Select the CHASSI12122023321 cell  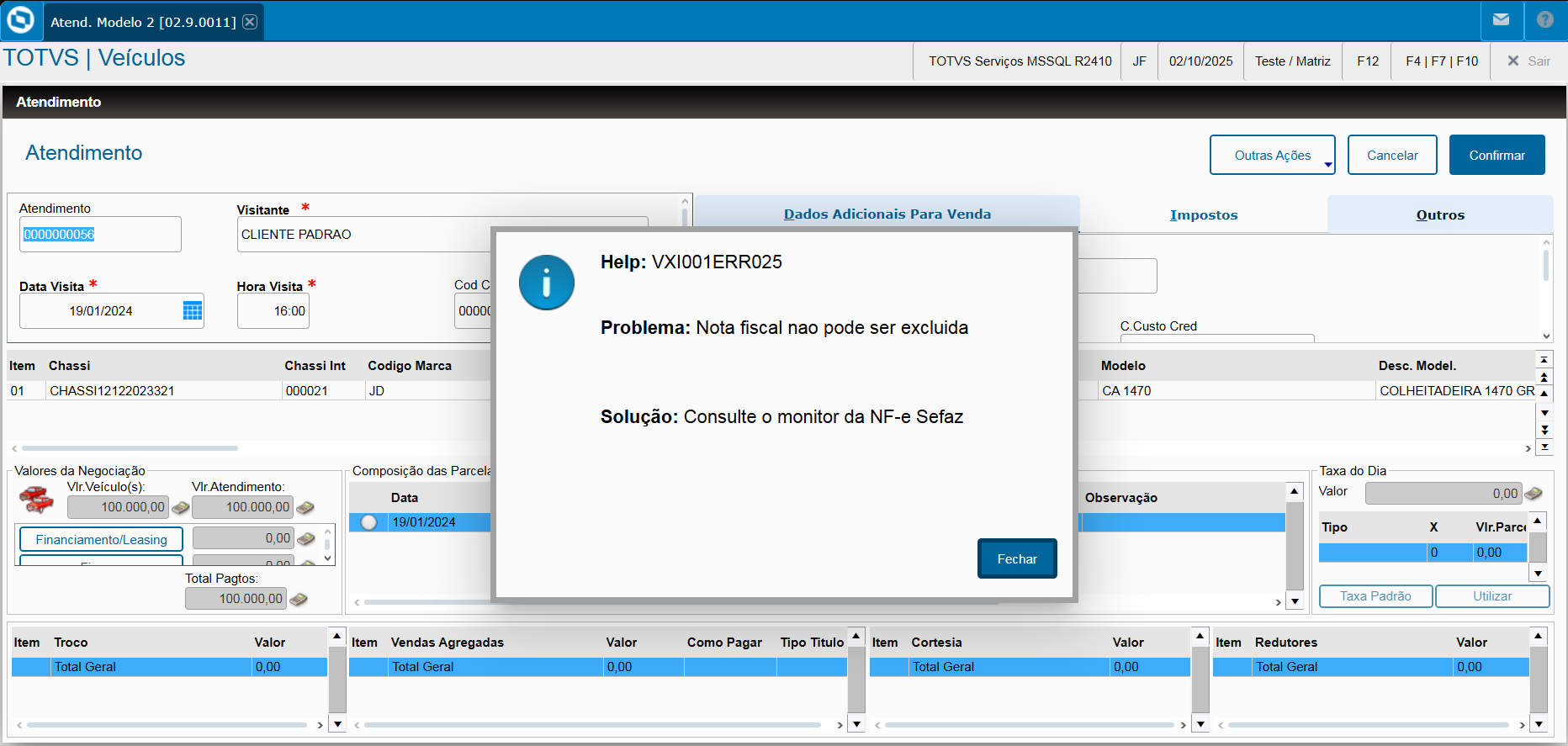163,391
